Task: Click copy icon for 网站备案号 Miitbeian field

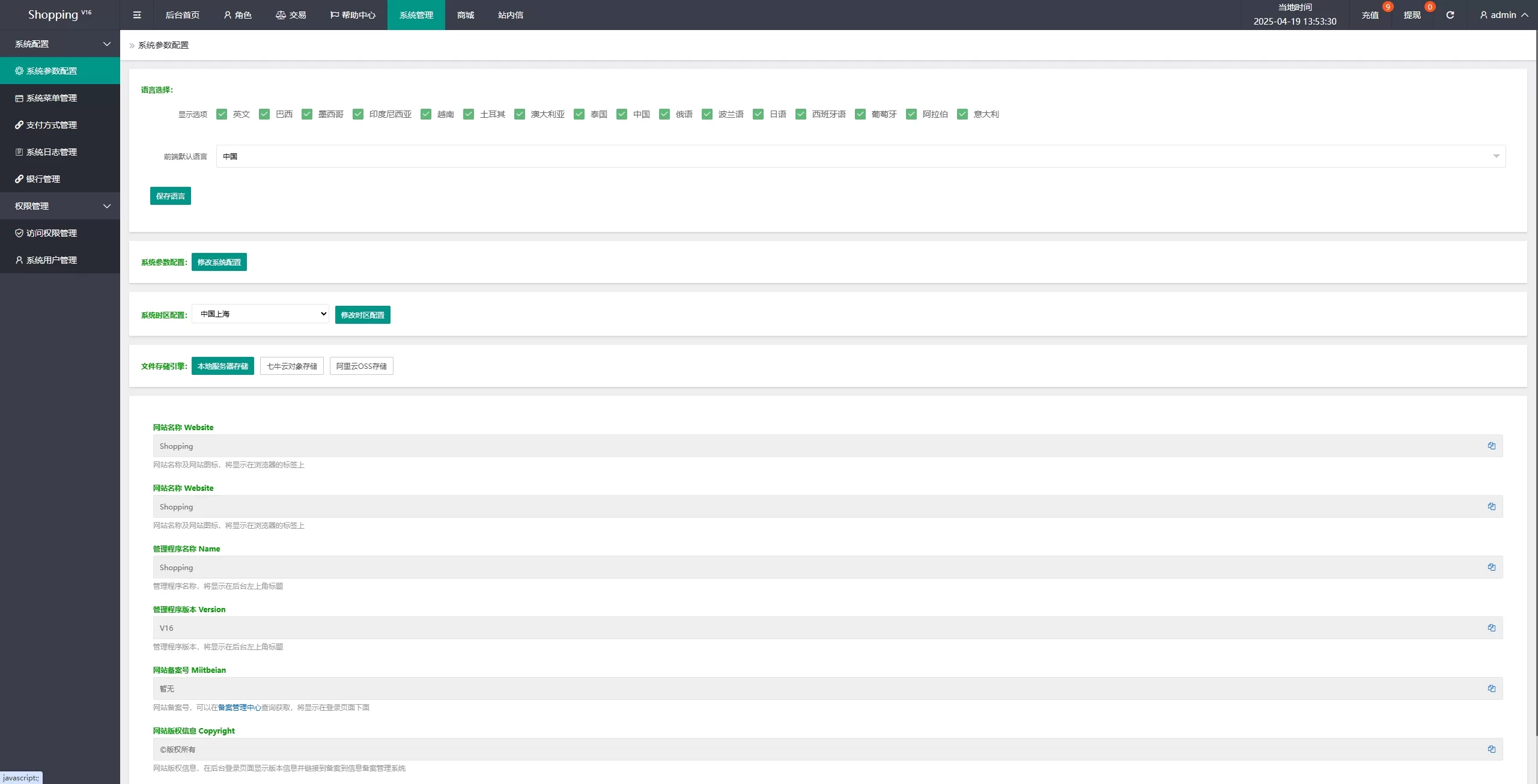Action: 1491,688
